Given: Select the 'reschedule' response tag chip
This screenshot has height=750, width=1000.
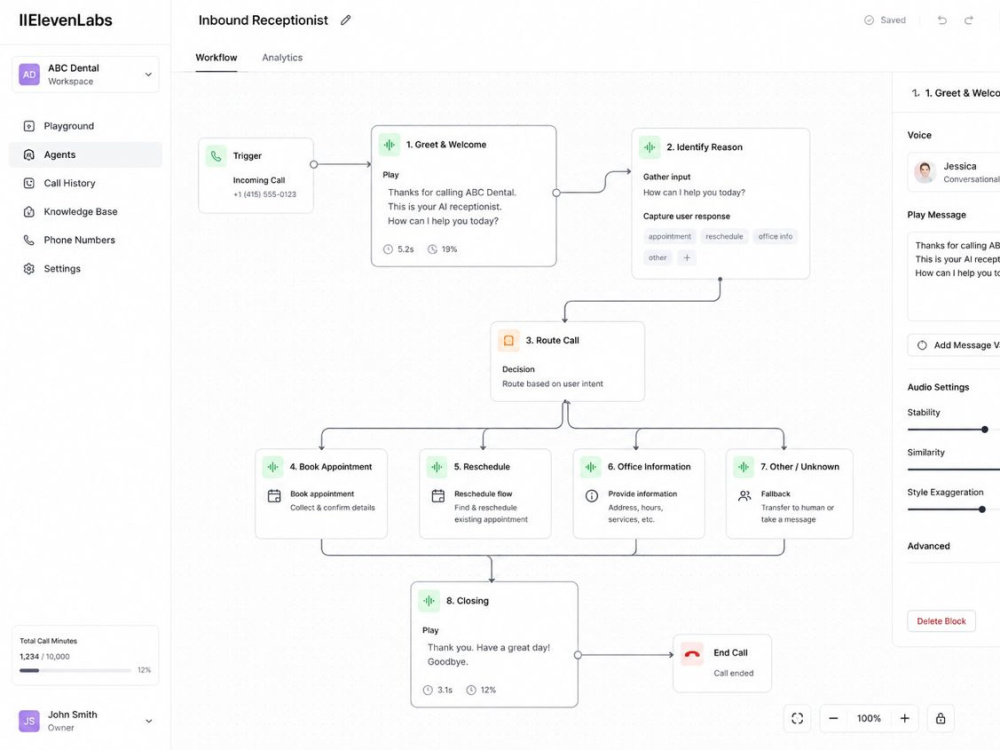Looking at the screenshot, I should click(724, 237).
